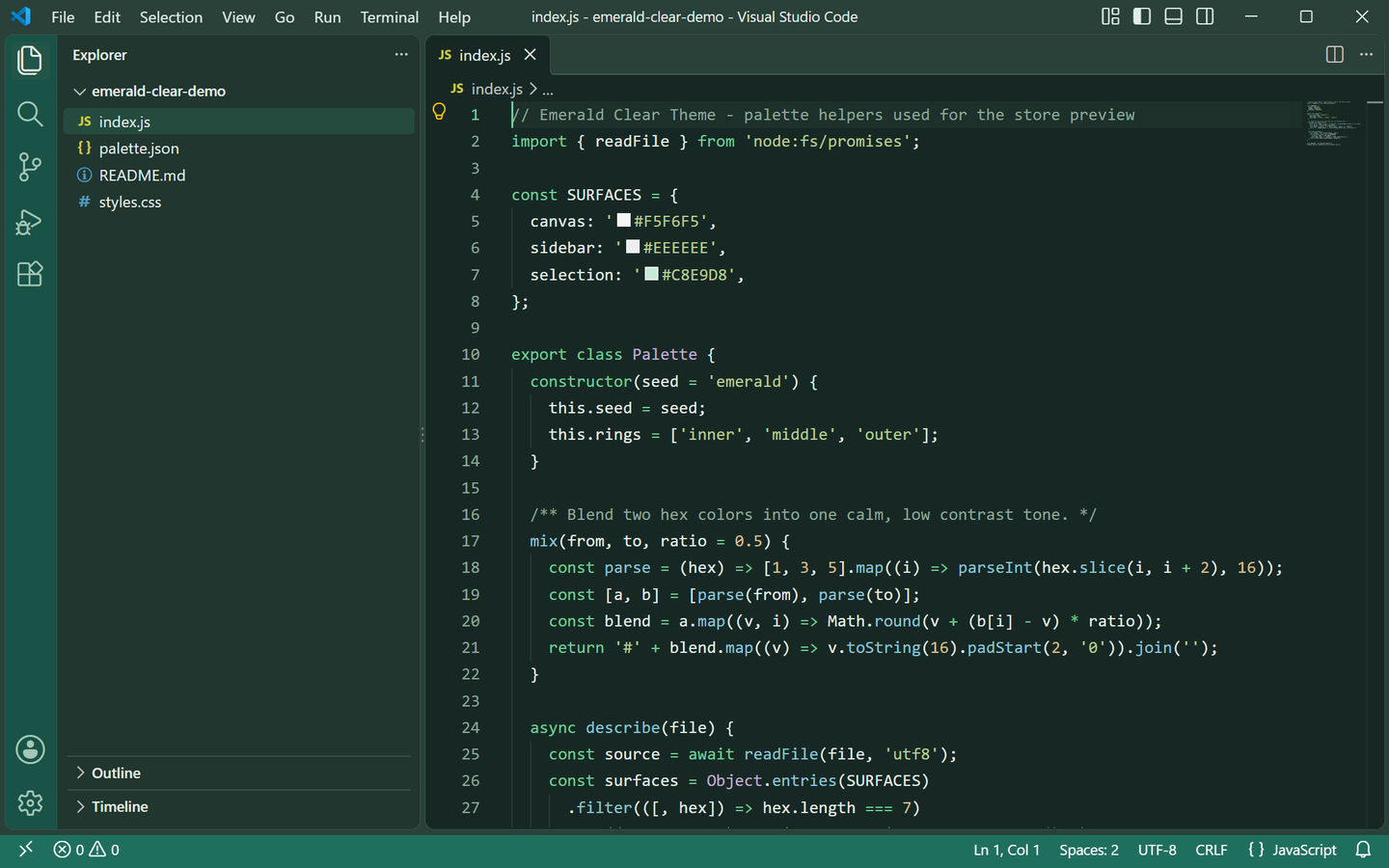The height and width of the screenshot is (868, 1389).
Task: Click Spaces: 2 indentation setting
Action: [1089, 850]
